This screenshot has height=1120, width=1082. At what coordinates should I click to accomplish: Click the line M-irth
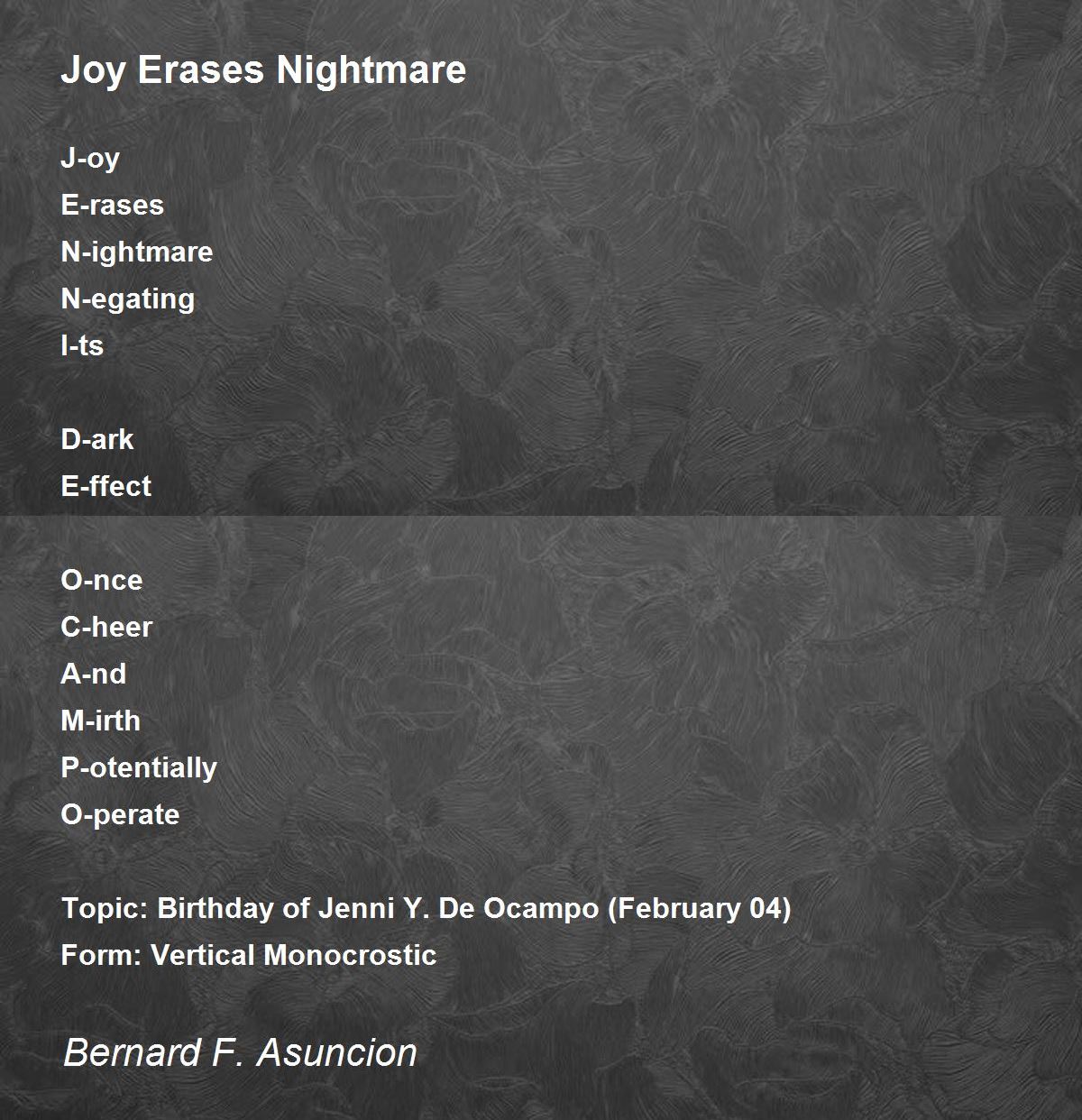pyautogui.click(x=100, y=721)
